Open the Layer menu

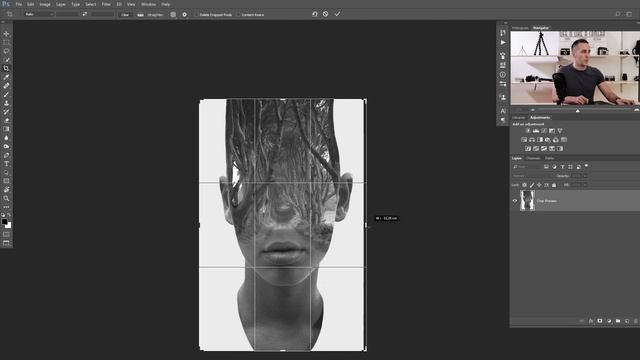(x=61, y=4)
